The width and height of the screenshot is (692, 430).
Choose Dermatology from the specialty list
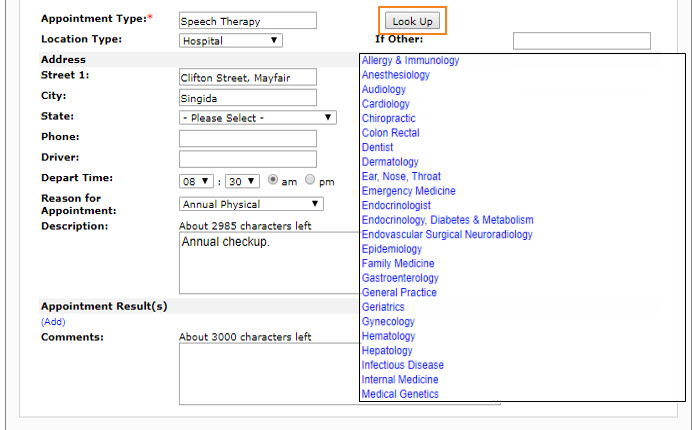(x=390, y=162)
